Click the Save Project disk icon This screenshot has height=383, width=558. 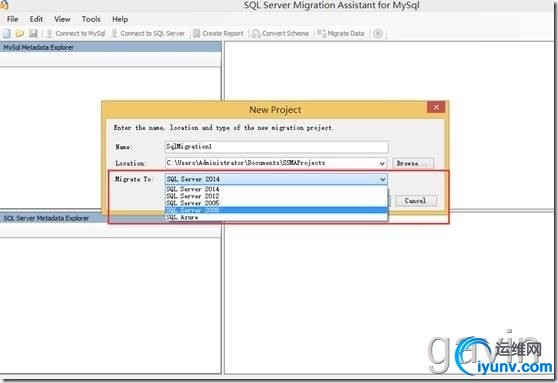[x=33, y=33]
